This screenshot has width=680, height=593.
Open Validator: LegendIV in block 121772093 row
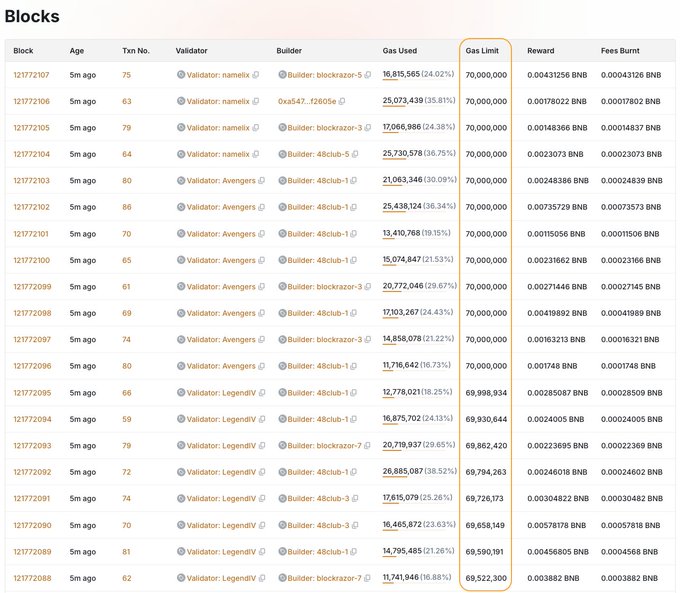pos(221,446)
